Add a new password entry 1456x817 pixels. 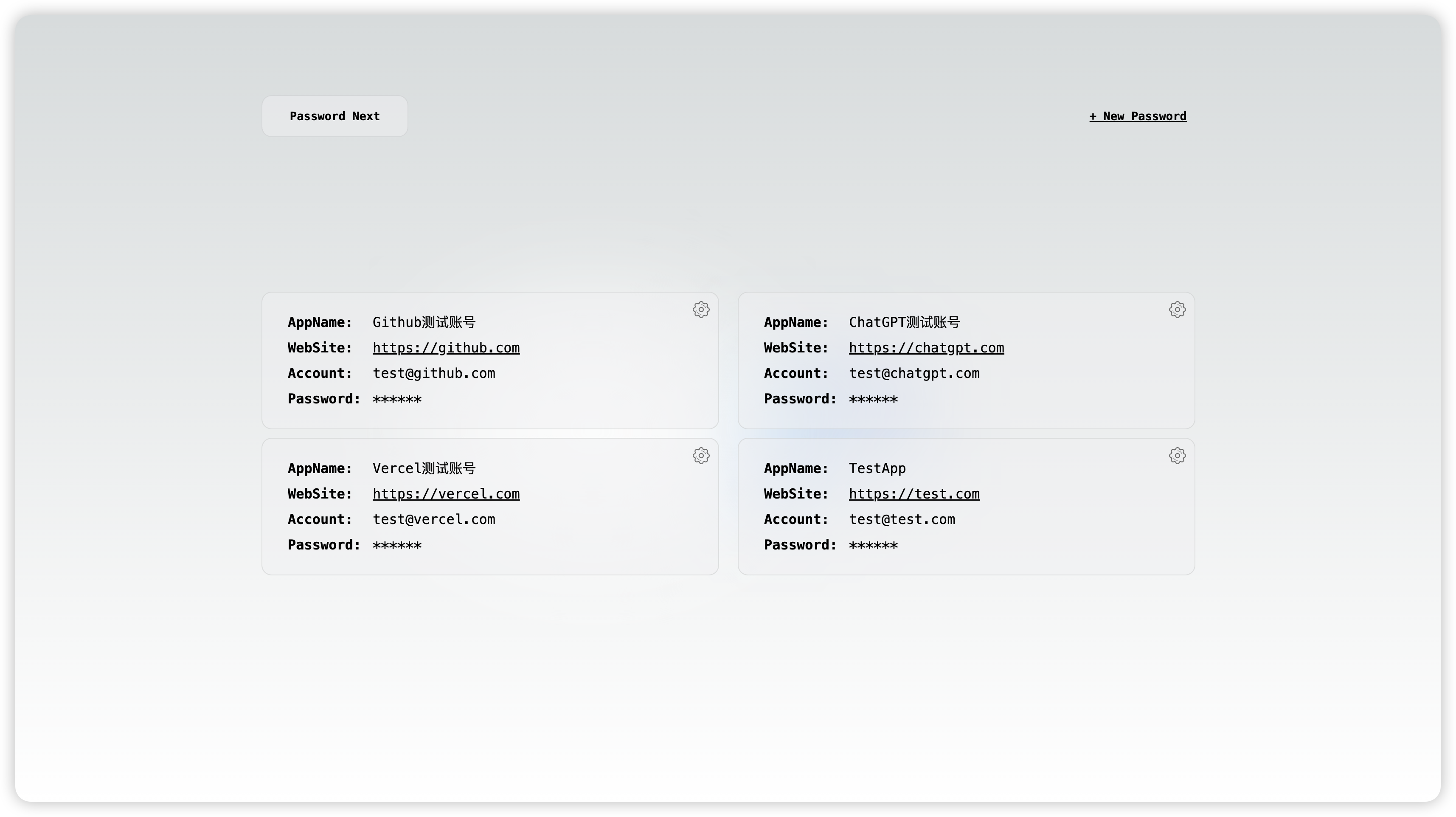pos(1137,116)
